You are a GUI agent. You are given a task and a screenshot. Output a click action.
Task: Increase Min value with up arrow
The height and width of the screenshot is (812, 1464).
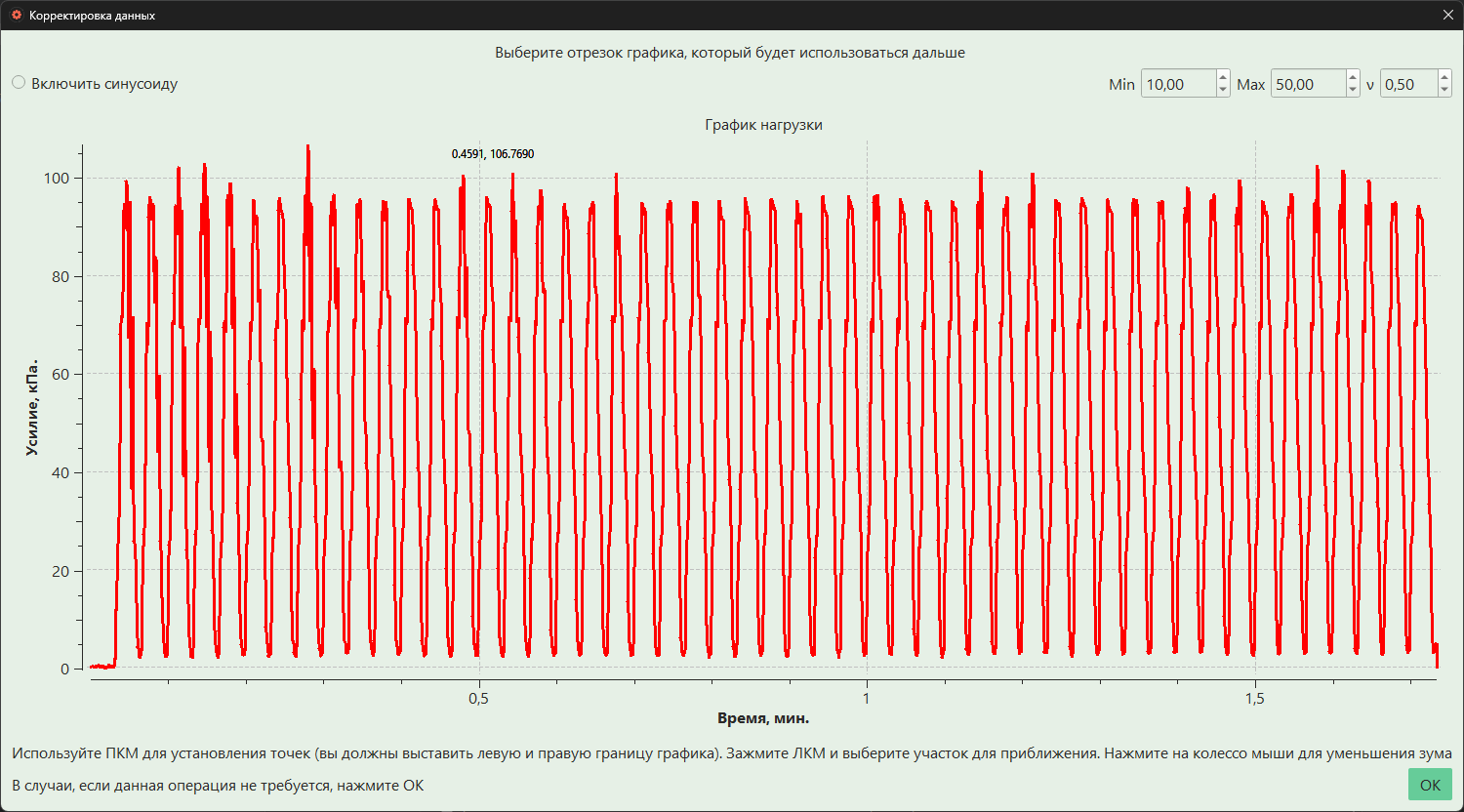(1223, 77)
